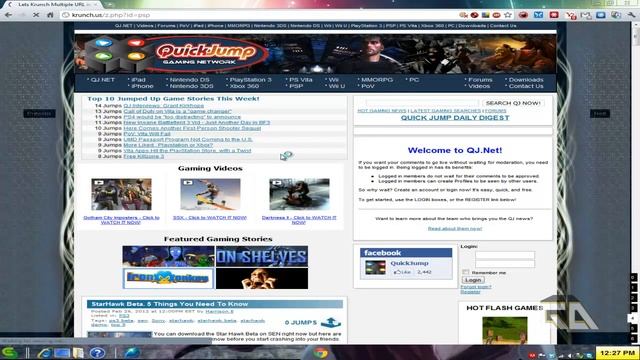Screen dimensions: 640x360
Task: Click the Login password field
Action: [504, 264]
